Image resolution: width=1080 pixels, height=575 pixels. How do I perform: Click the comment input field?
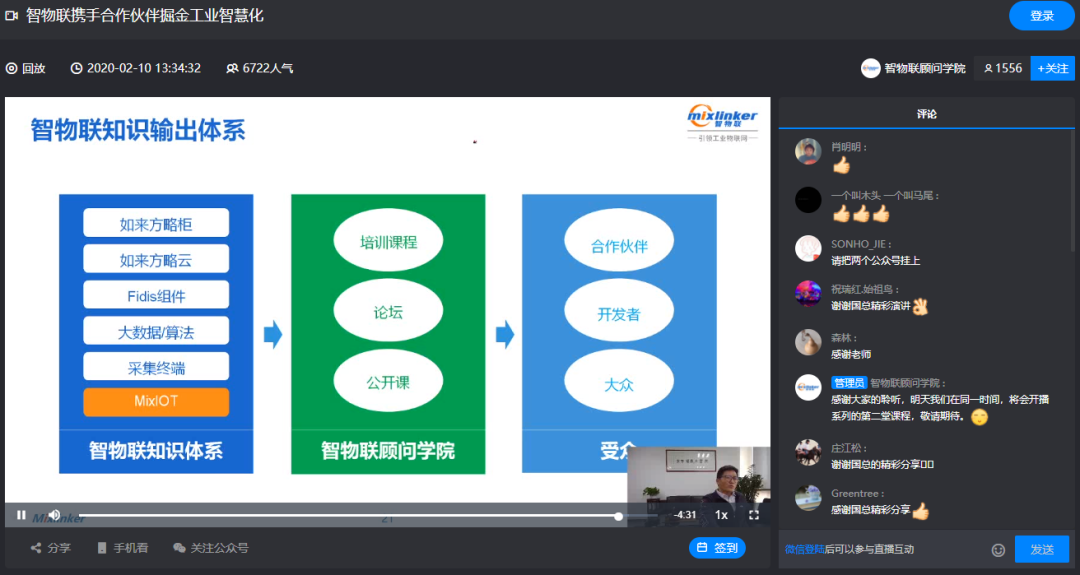884,550
